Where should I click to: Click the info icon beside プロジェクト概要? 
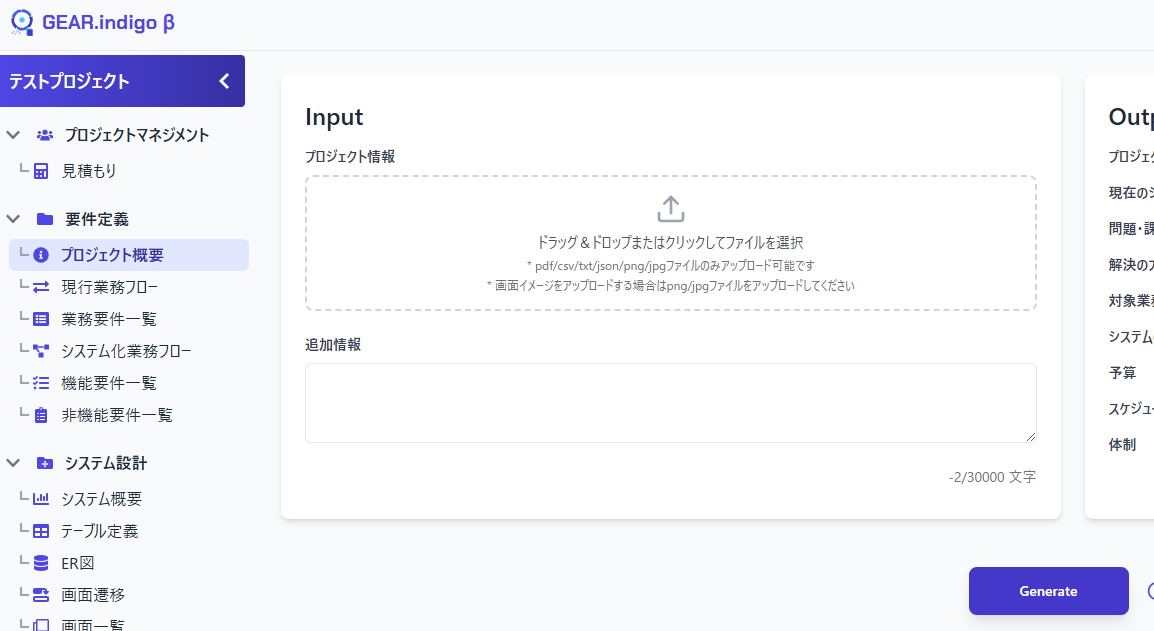(x=41, y=255)
